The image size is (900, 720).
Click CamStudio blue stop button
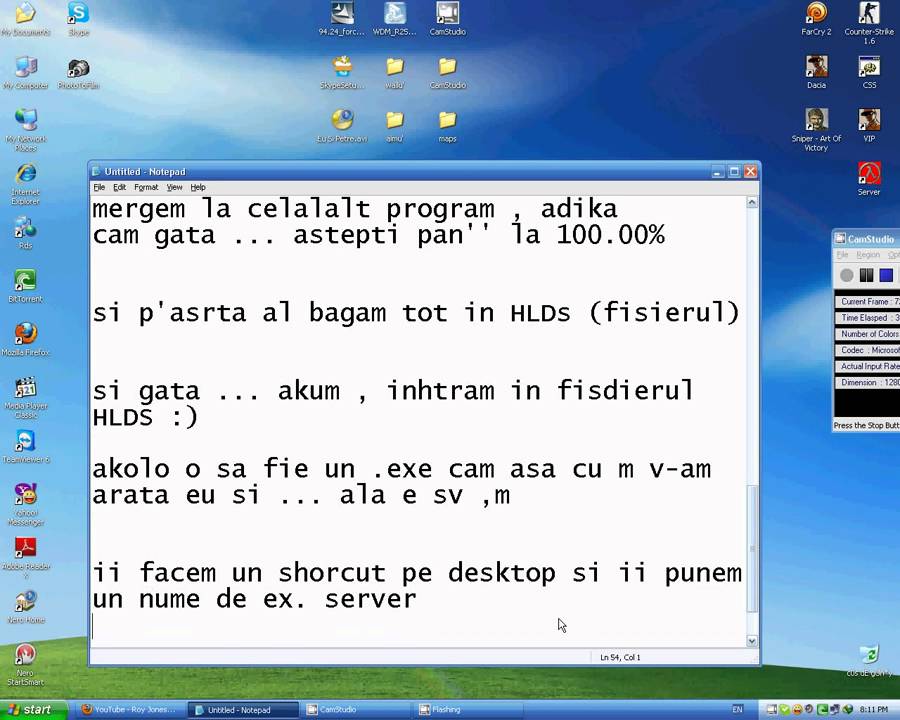(x=886, y=275)
